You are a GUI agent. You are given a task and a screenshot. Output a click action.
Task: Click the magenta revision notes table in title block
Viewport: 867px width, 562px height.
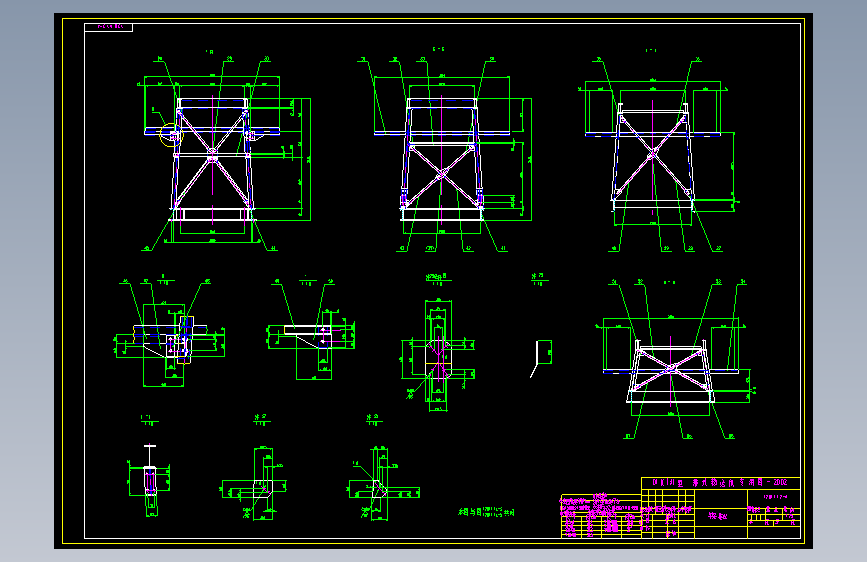click(x=601, y=516)
